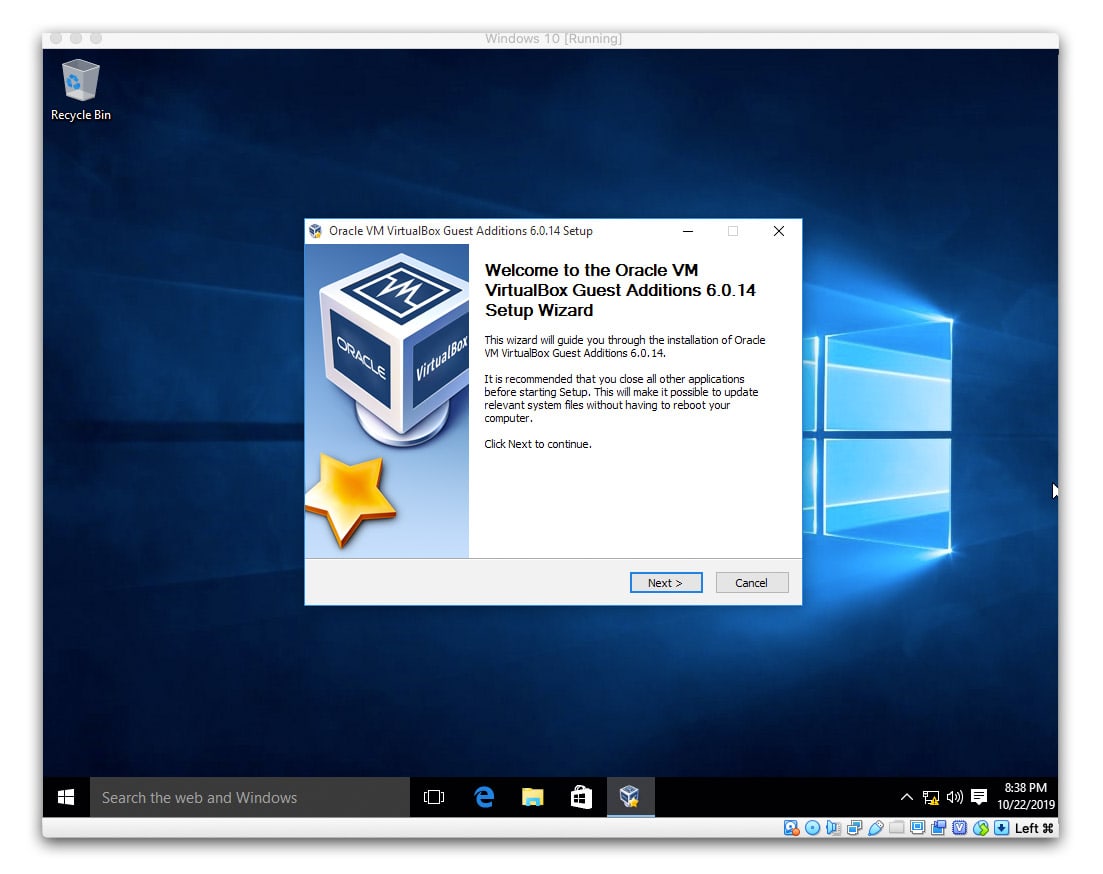Click the Start button
This screenshot has height=874, width=1103.
tap(66, 797)
